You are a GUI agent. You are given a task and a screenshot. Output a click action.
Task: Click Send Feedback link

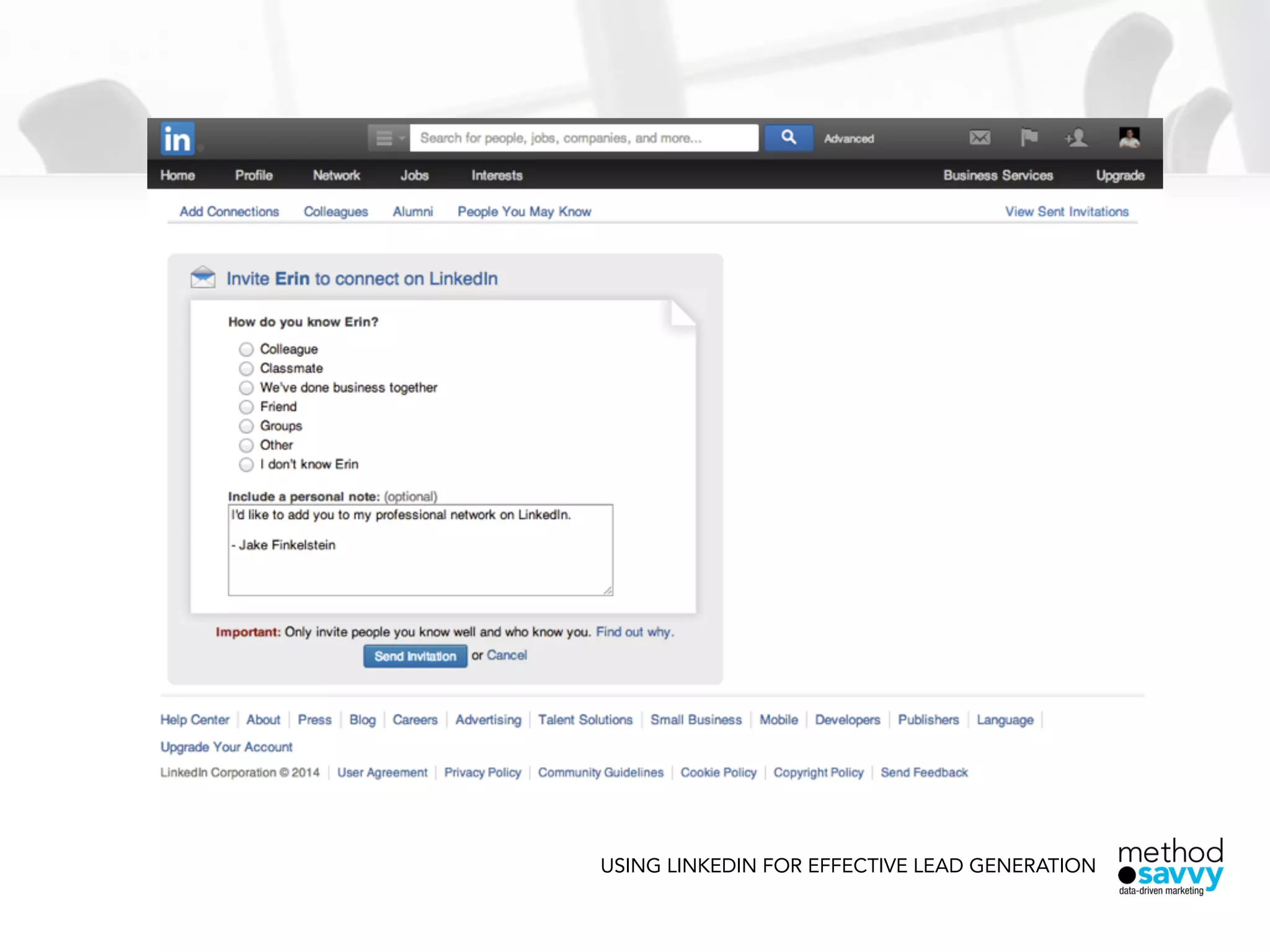point(924,773)
